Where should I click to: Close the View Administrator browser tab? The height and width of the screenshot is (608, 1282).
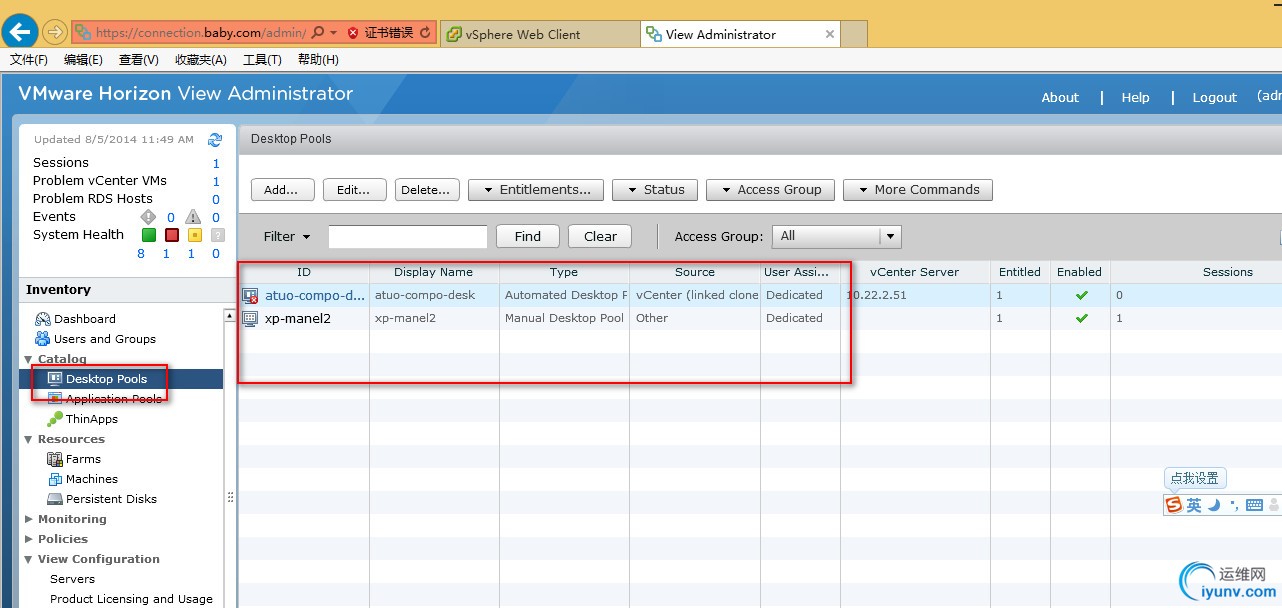(x=829, y=34)
